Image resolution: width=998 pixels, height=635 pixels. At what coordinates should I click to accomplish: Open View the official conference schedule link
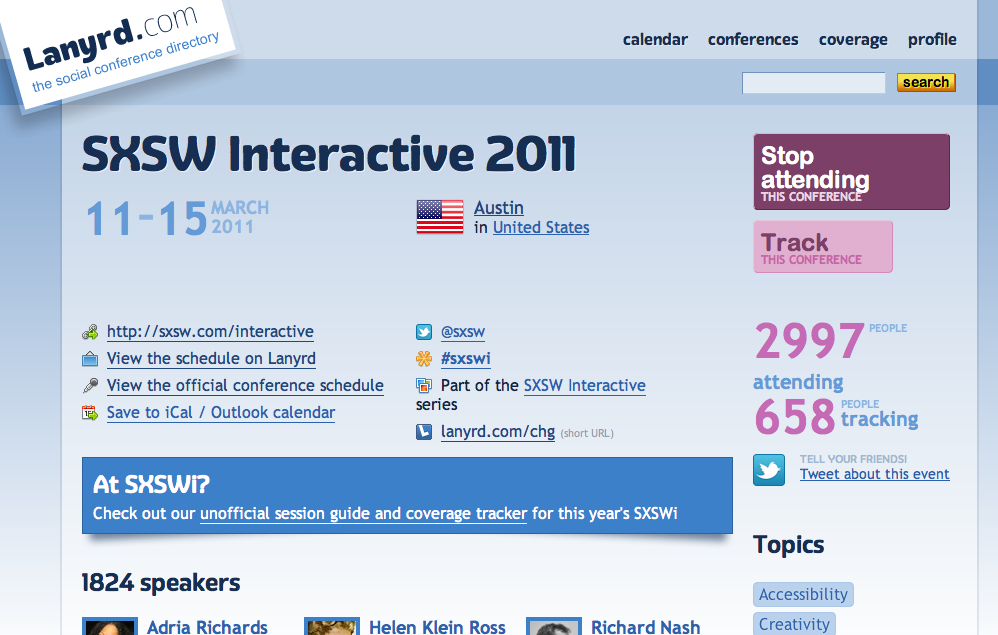(x=245, y=386)
